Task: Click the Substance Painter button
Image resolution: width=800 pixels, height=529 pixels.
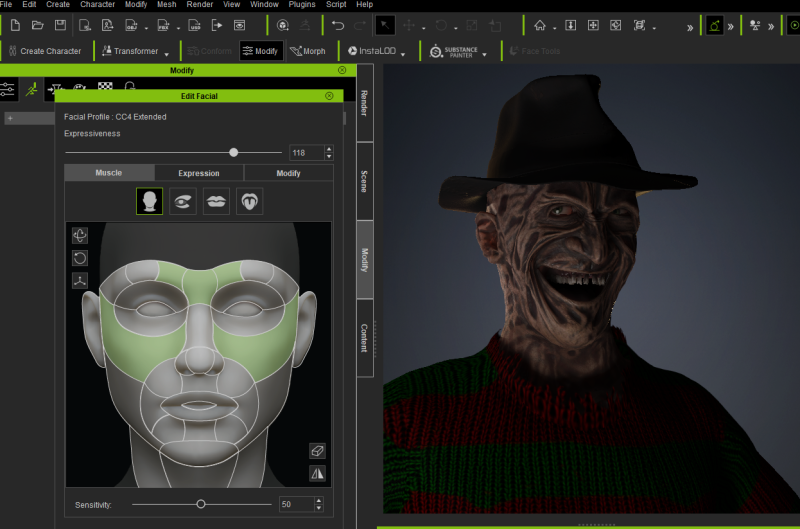Action: [x=454, y=52]
